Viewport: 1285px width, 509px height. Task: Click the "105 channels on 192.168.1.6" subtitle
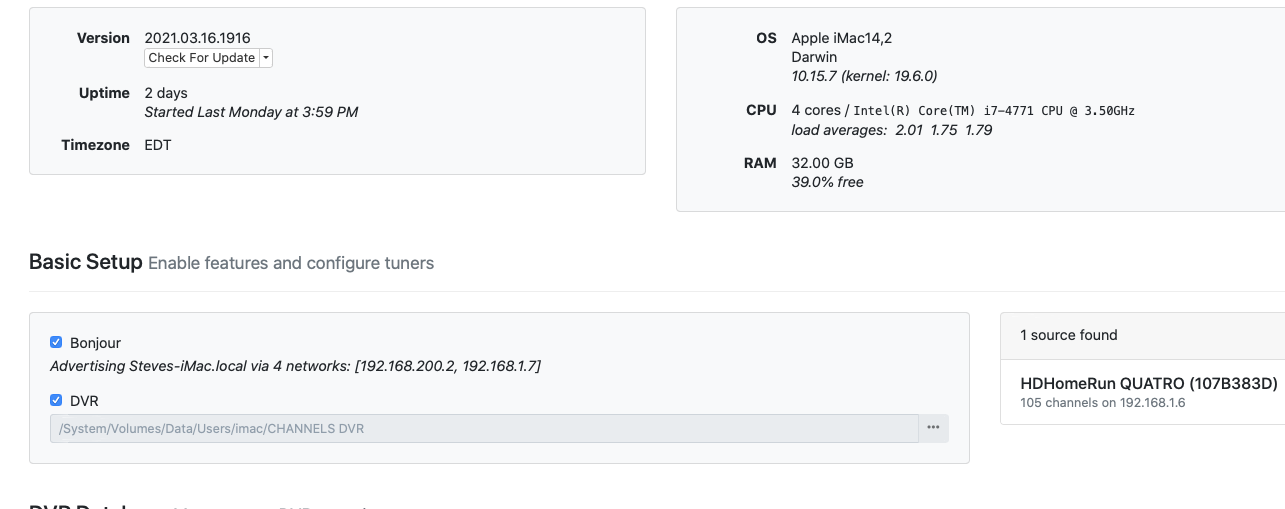[x=1102, y=403]
